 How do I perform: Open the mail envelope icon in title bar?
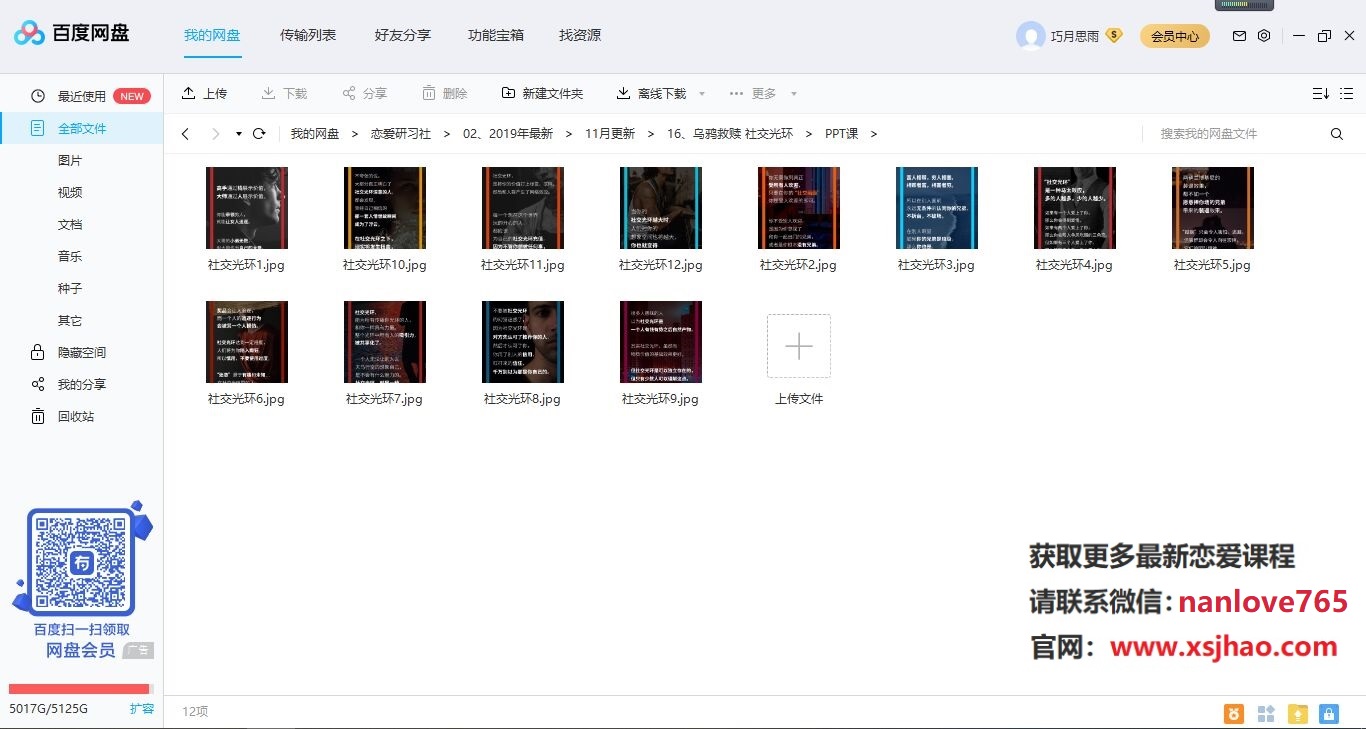pyautogui.click(x=1239, y=36)
